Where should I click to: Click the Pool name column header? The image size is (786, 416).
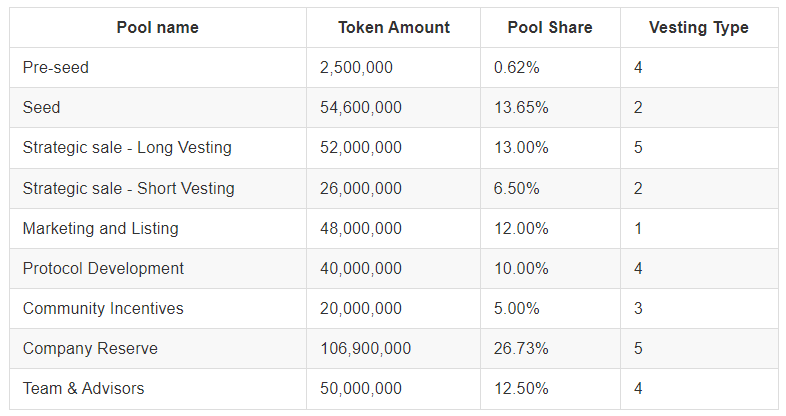pos(157,28)
